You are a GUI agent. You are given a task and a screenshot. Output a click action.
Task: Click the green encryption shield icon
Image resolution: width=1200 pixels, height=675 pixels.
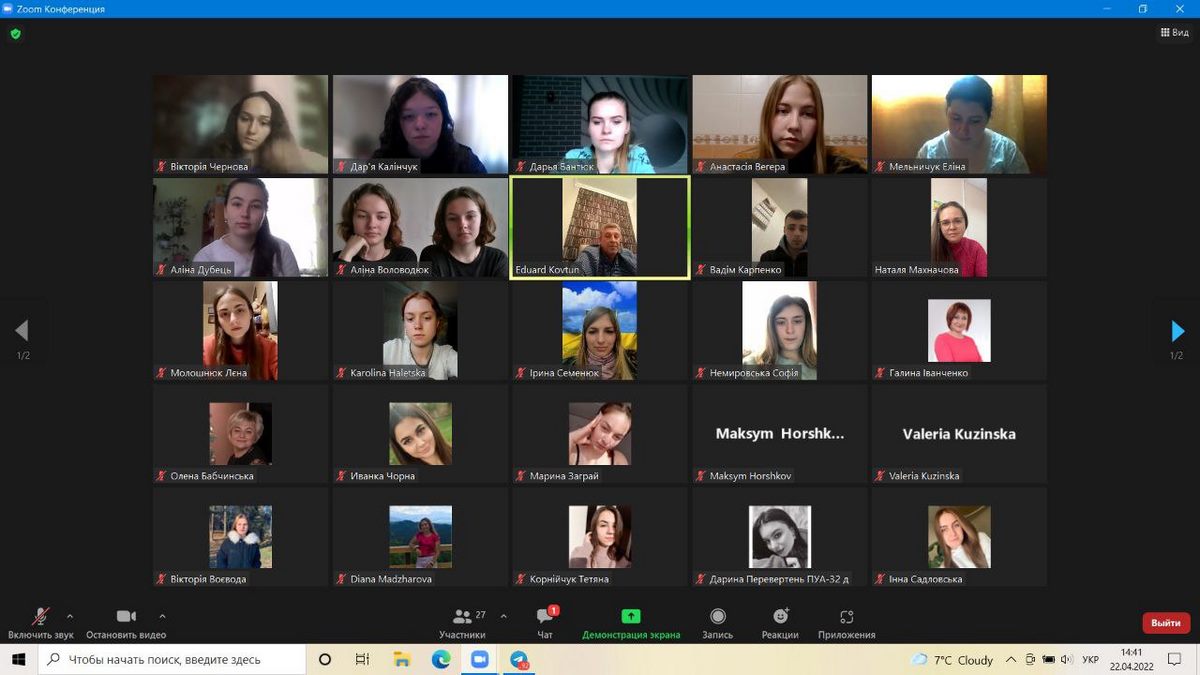click(x=15, y=33)
